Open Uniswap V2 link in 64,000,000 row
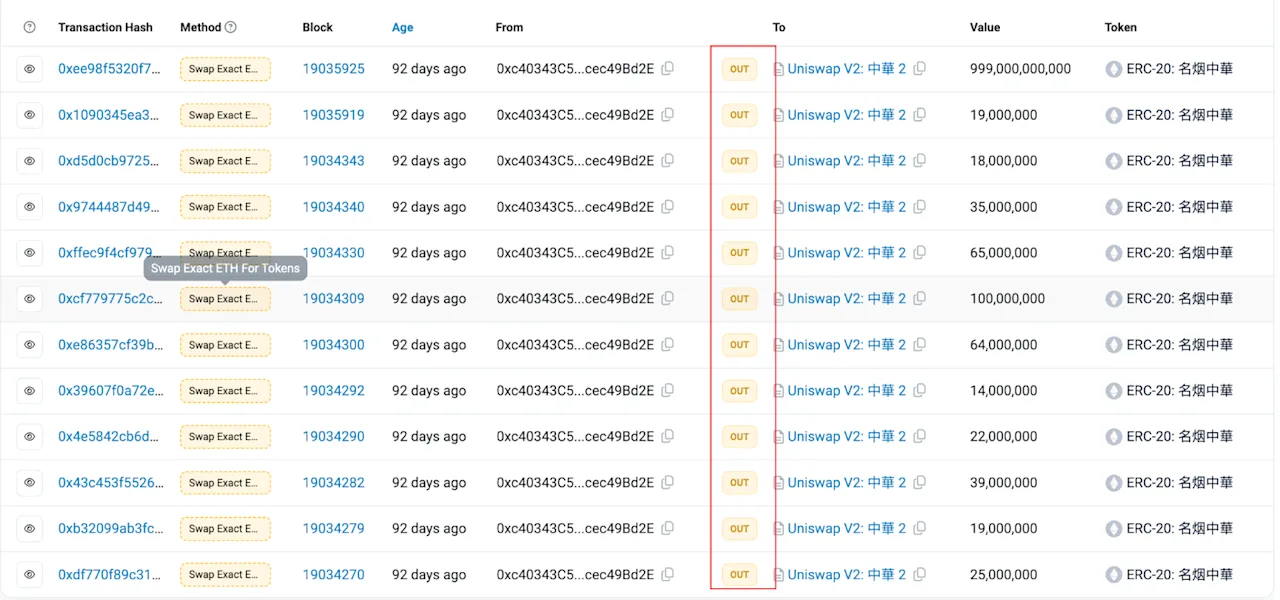Image resolution: width=1280 pixels, height=600 pixels. (846, 345)
